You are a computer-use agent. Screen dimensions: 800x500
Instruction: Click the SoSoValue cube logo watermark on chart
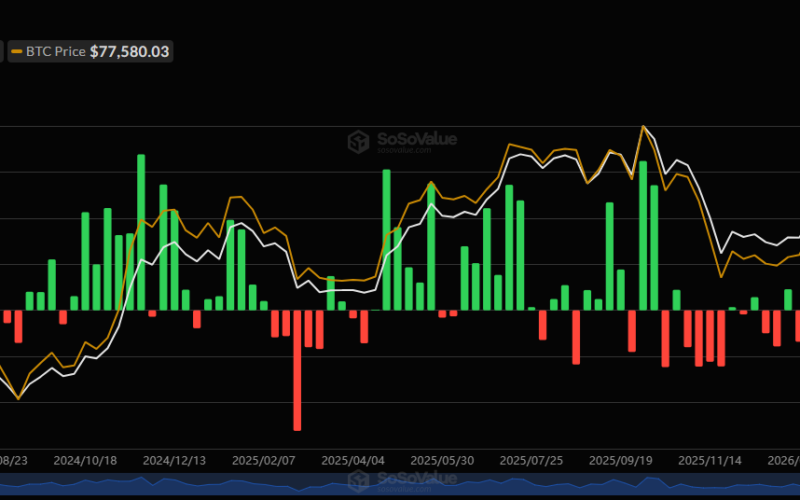(358, 141)
